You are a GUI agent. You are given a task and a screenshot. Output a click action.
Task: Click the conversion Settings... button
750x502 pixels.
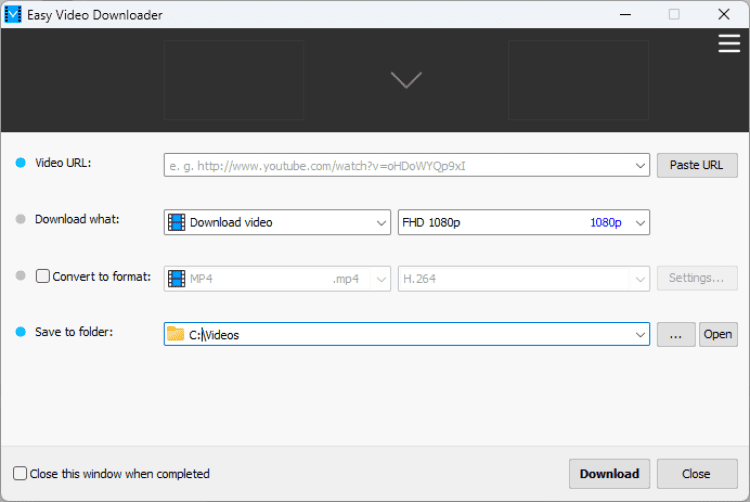point(697,278)
